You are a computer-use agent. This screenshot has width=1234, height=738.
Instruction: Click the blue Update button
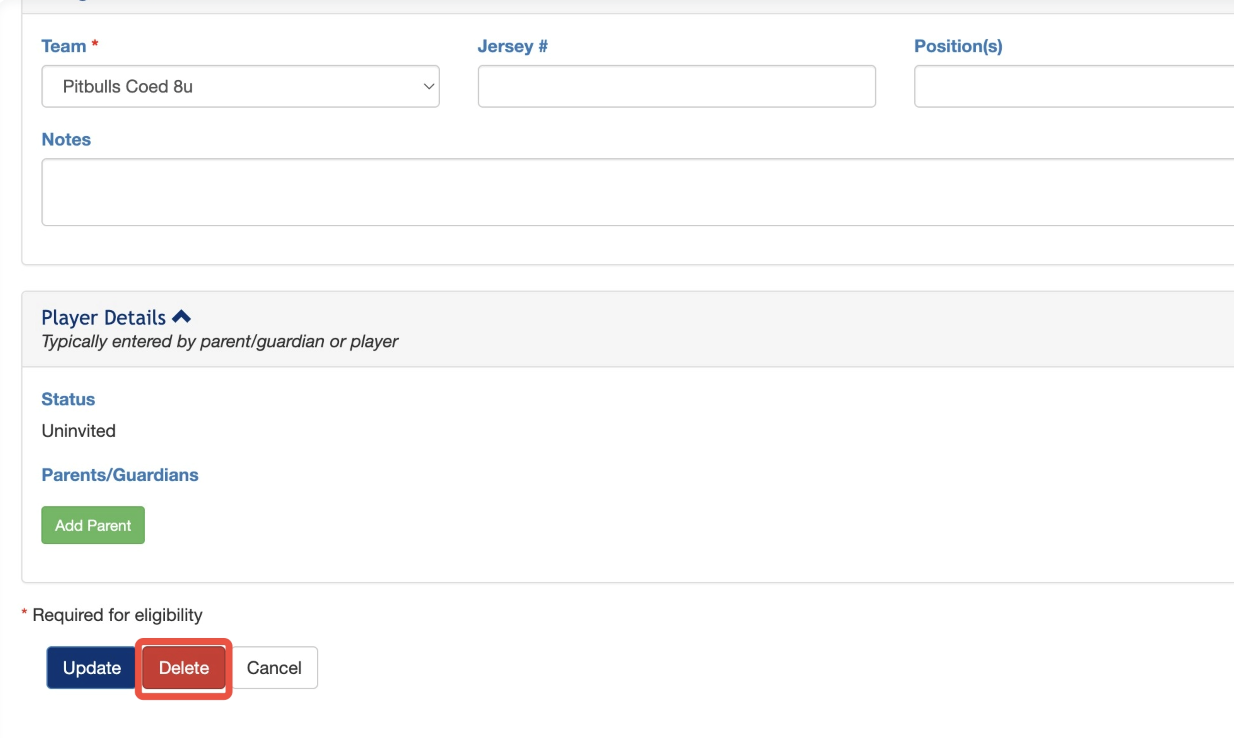coord(92,668)
